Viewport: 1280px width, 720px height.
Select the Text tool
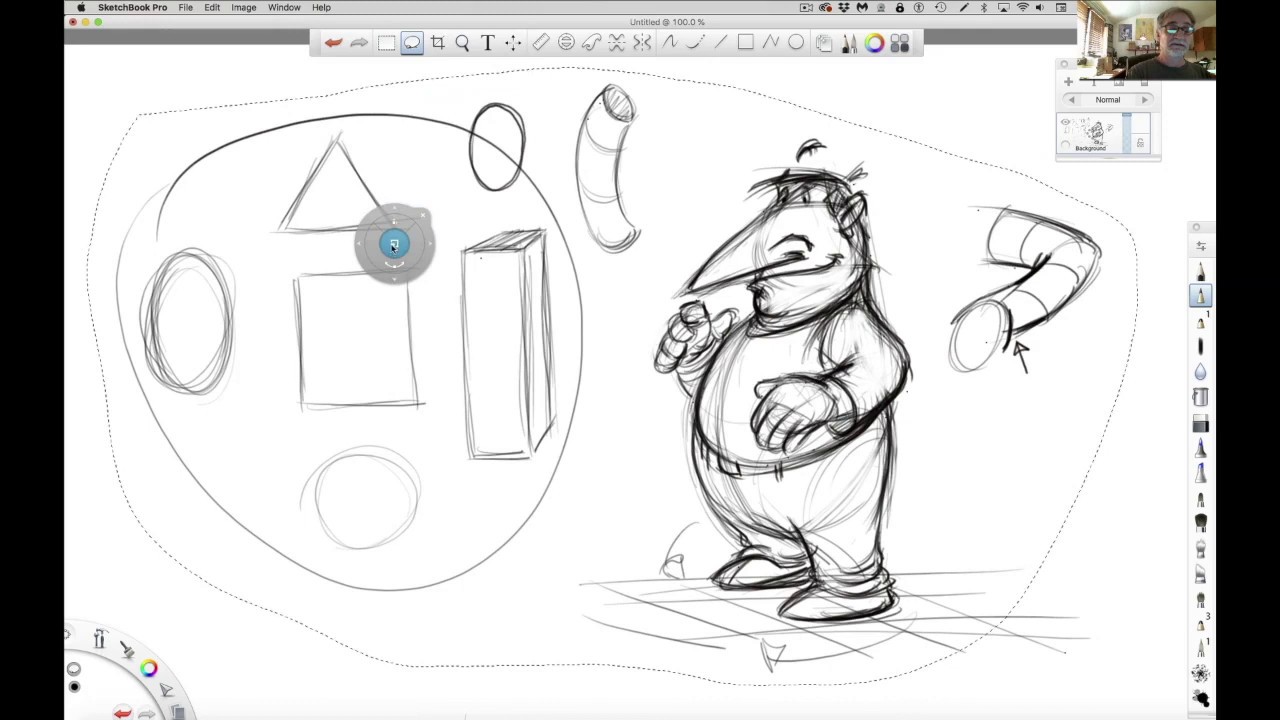pos(487,43)
